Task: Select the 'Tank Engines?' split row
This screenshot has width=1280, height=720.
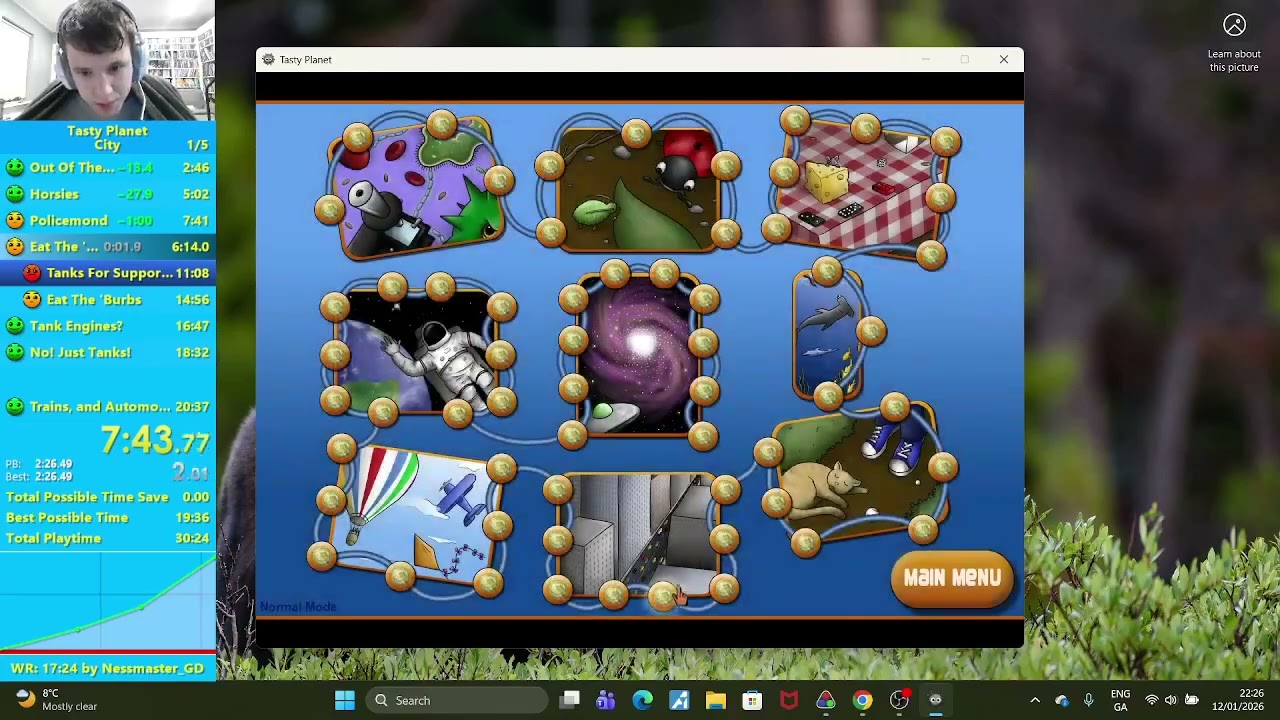Action: tap(107, 326)
